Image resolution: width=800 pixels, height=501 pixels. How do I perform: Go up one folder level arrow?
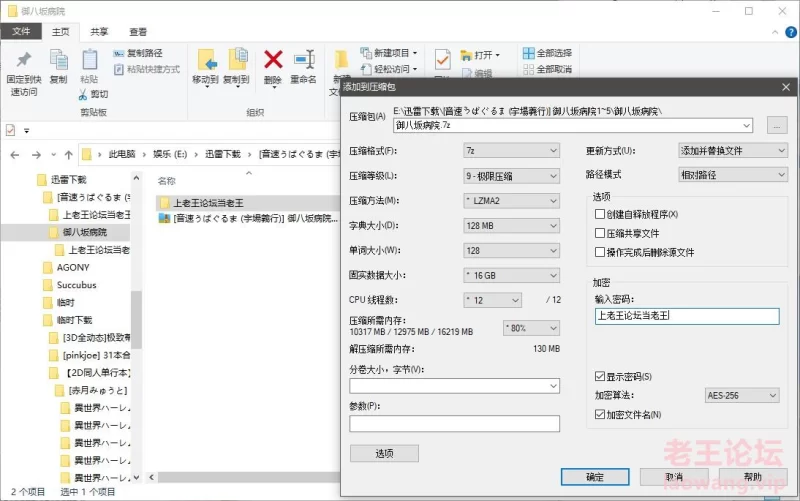coord(69,155)
